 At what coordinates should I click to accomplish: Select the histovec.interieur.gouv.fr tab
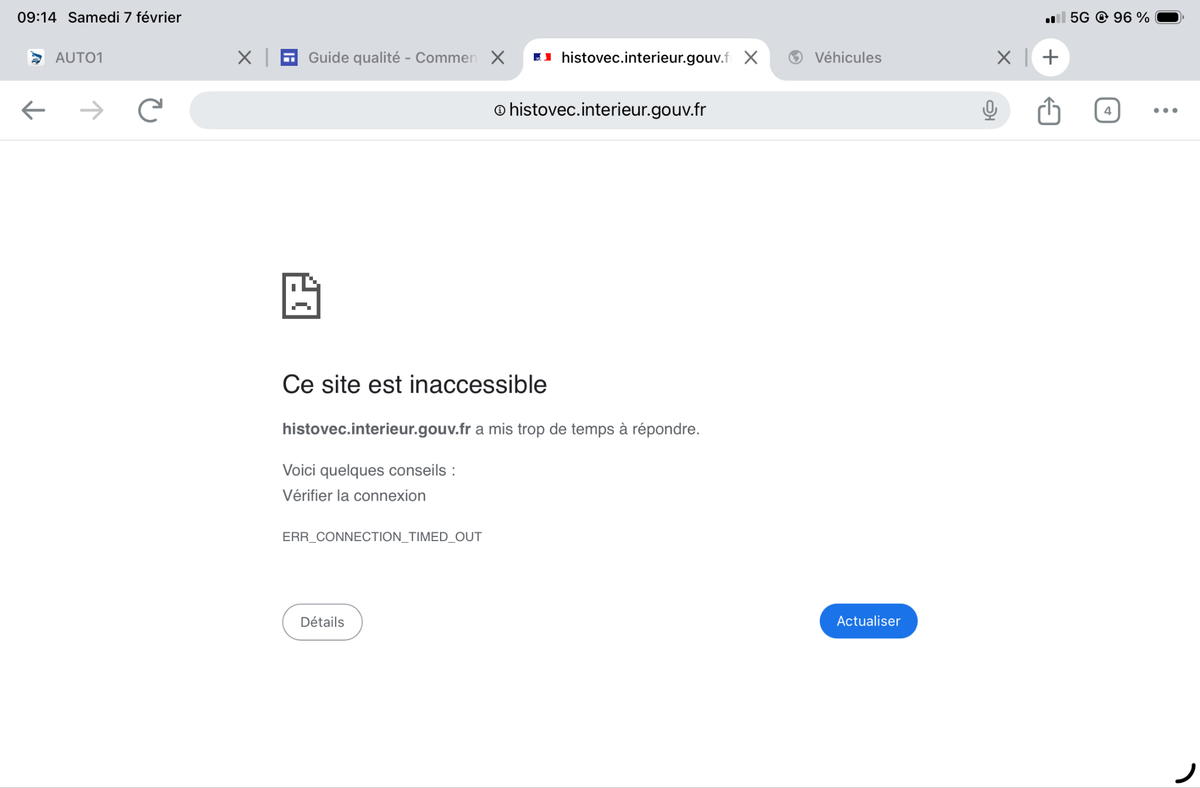(646, 57)
